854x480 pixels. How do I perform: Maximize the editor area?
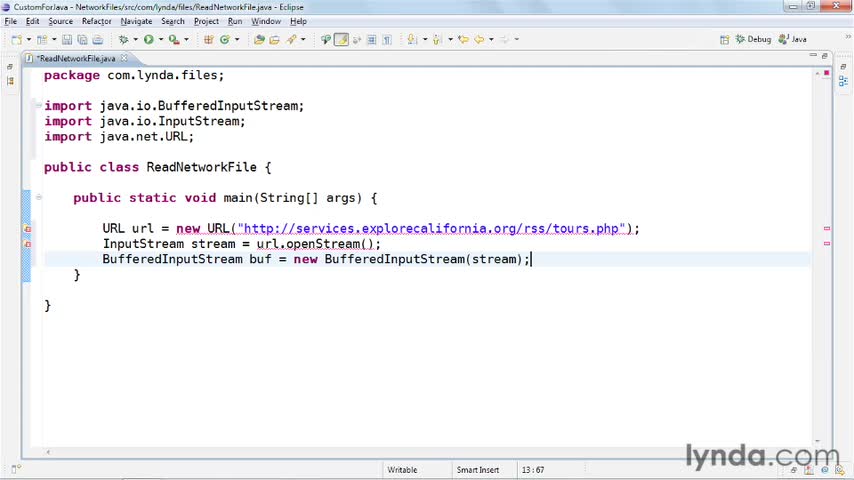825,56
